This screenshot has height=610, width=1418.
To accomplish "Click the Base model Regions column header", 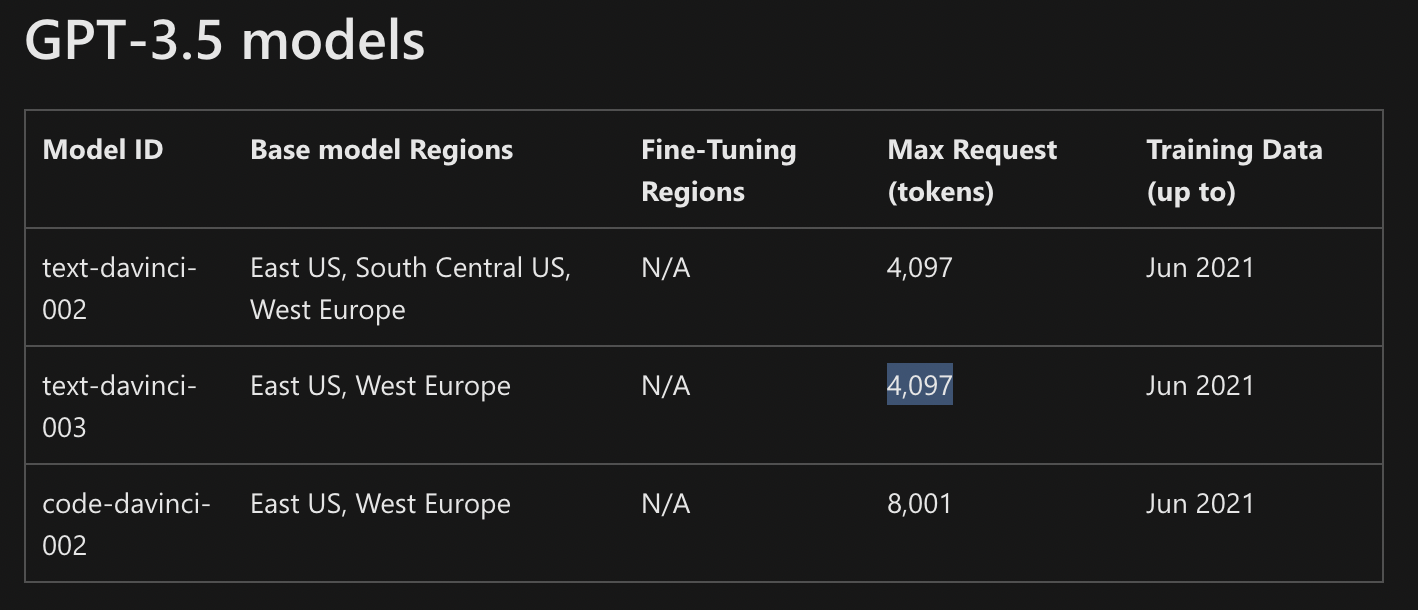I will tap(381, 150).
